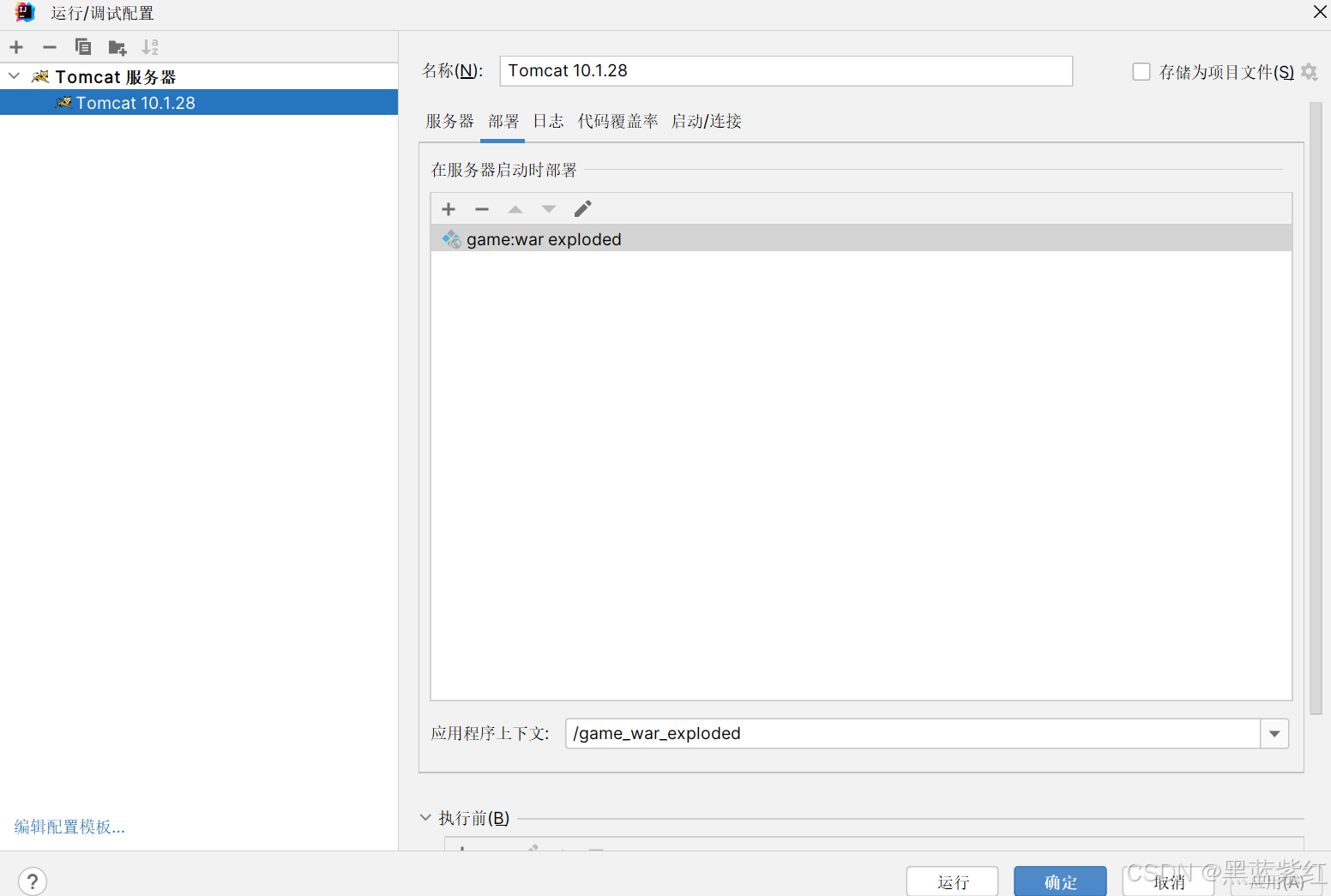The image size is (1331, 896).
Task: Collapse the 执行前 section
Action: point(425,818)
